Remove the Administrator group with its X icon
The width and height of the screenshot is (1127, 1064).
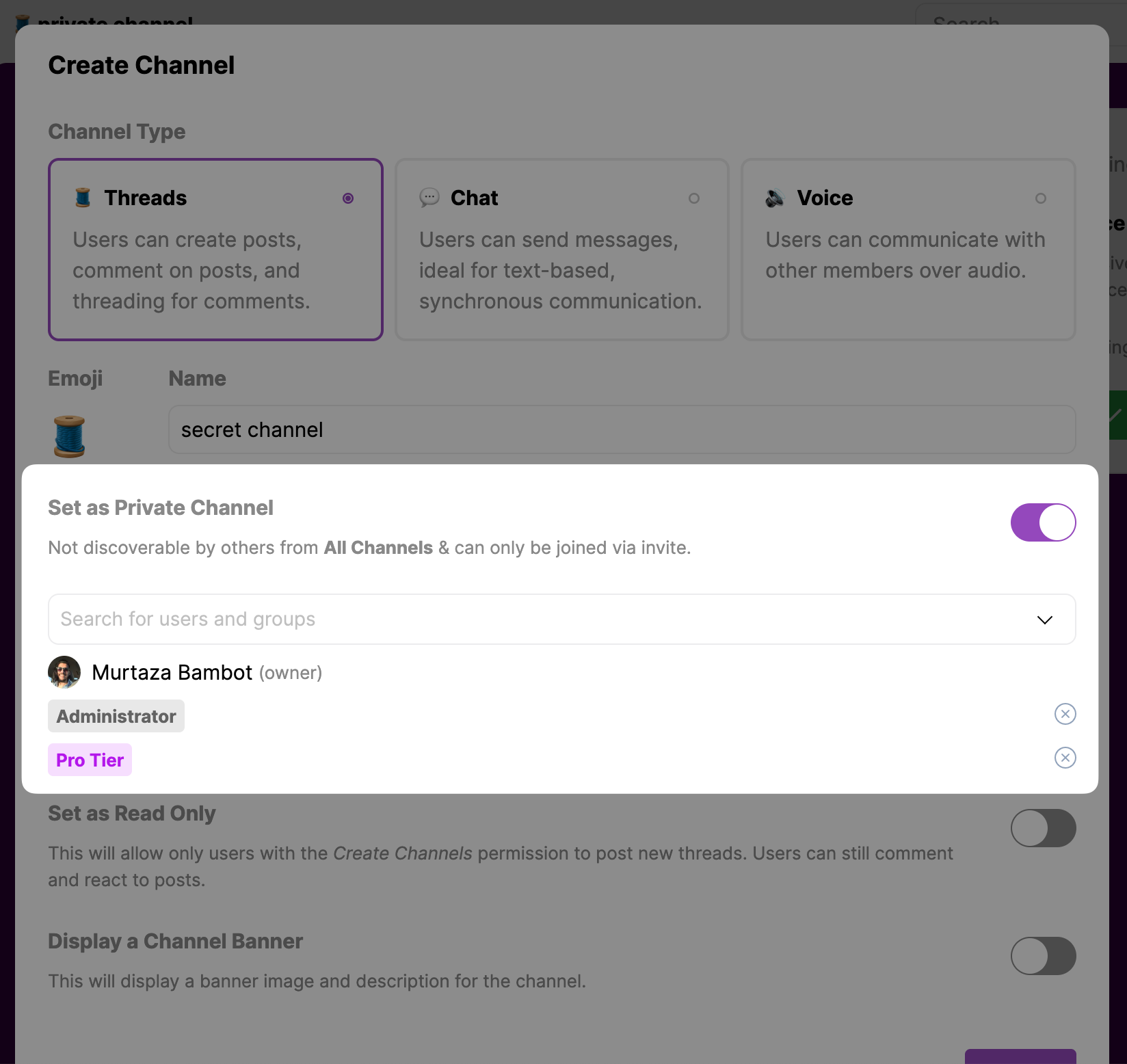1065,714
